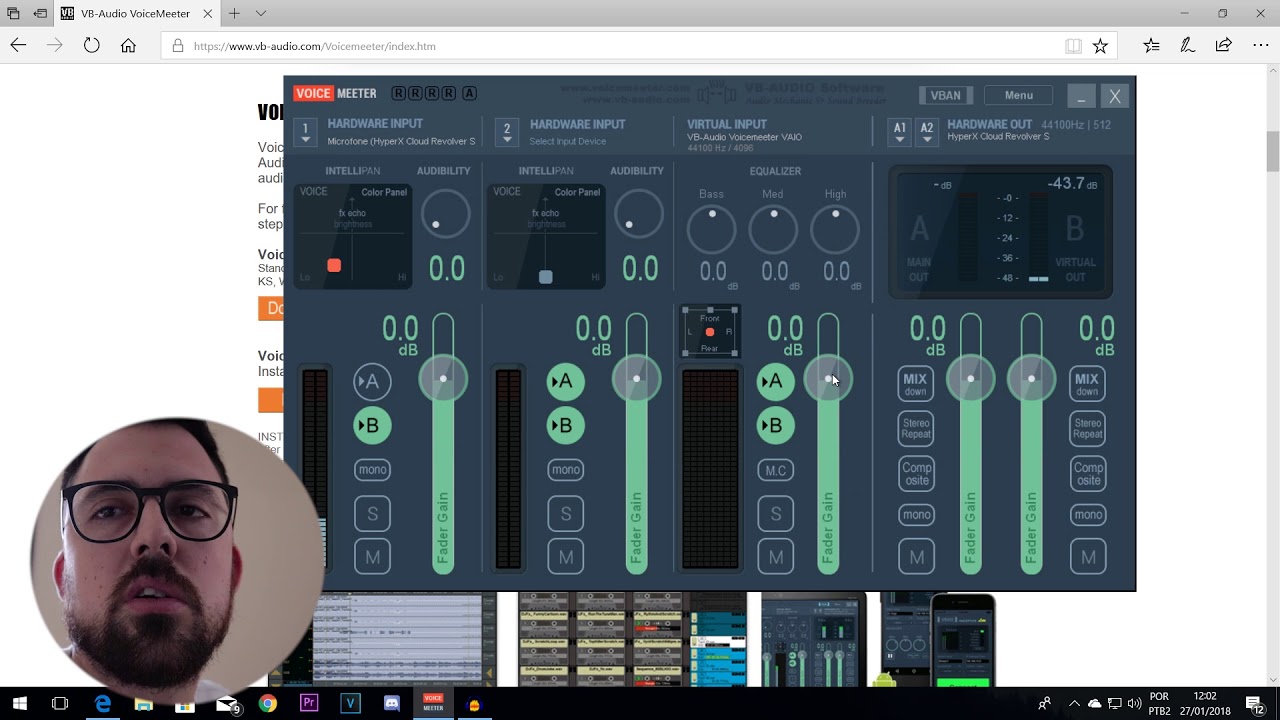The image size is (1280, 720).
Task: Click hardware input 1 Fader Gain handle
Action: click(x=443, y=379)
